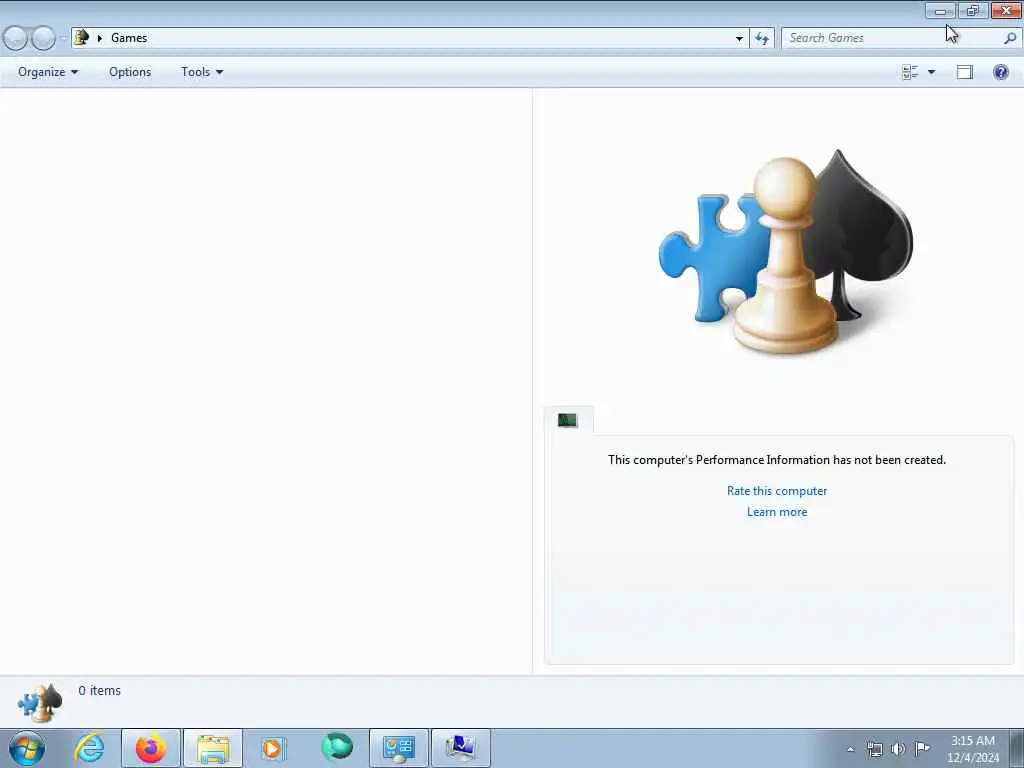Click the search magnifier icon
Screen dimensions: 1024x768
(1010, 38)
